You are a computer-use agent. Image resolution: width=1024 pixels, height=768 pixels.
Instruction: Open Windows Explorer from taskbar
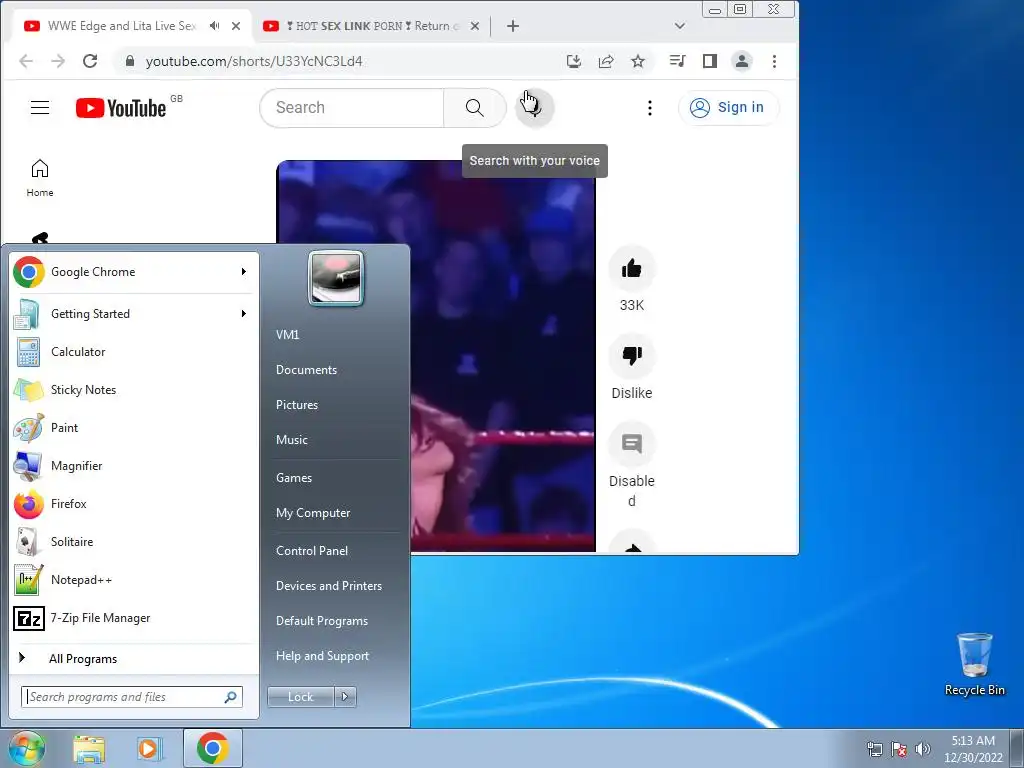89,748
